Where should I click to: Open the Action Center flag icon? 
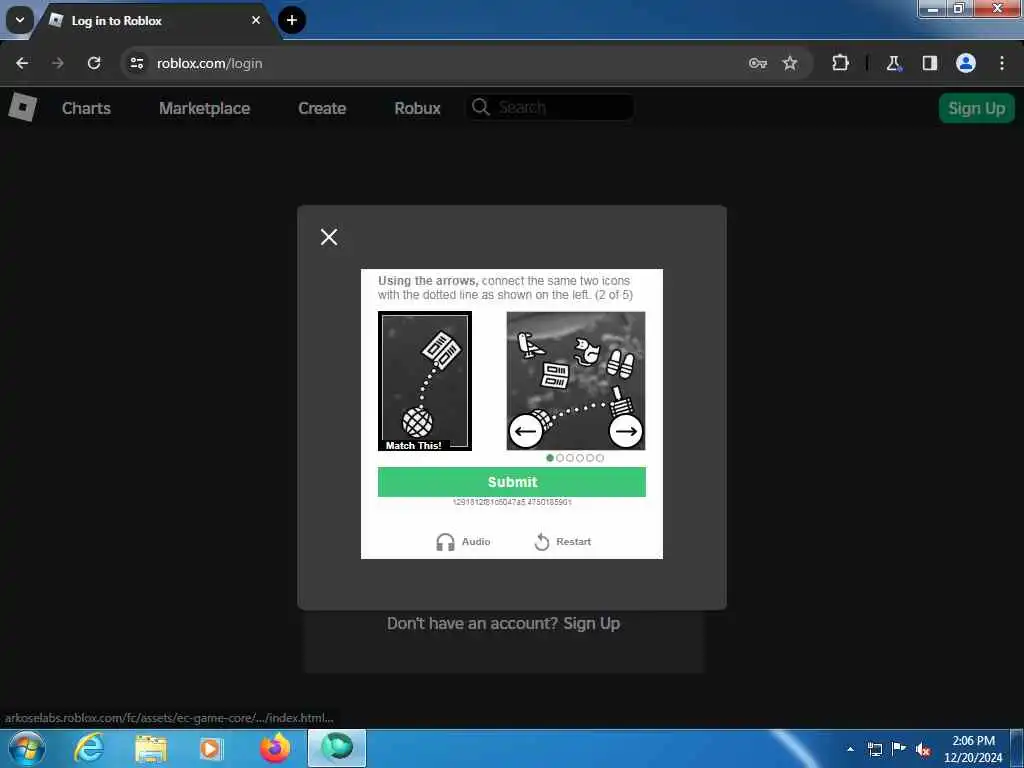[x=899, y=748]
